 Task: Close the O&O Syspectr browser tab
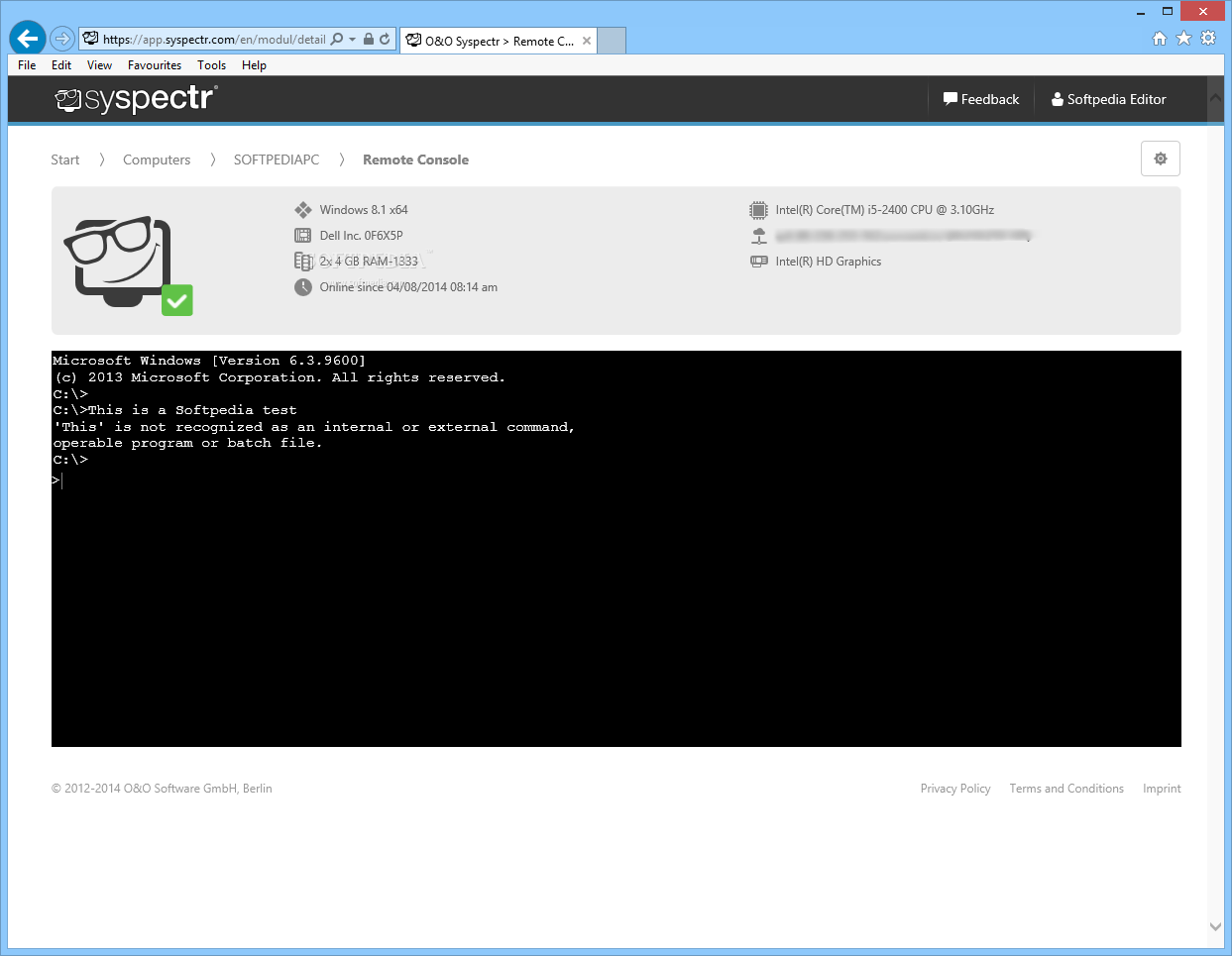[x=587, y=41]
